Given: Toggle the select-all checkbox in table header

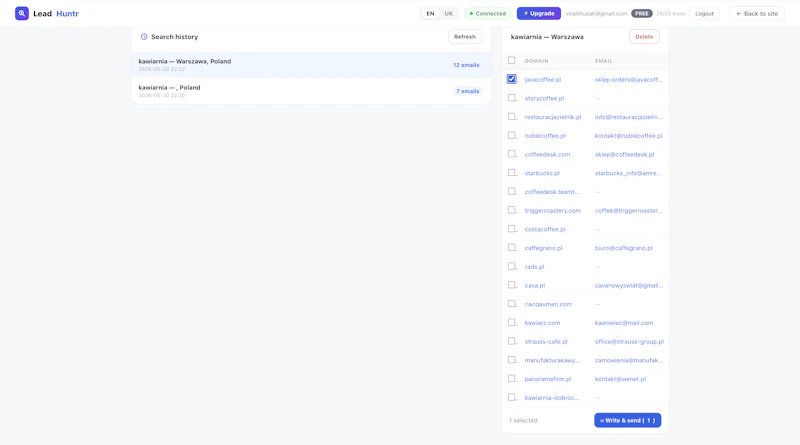Looking at the screenshot, I should pos(512,60).
